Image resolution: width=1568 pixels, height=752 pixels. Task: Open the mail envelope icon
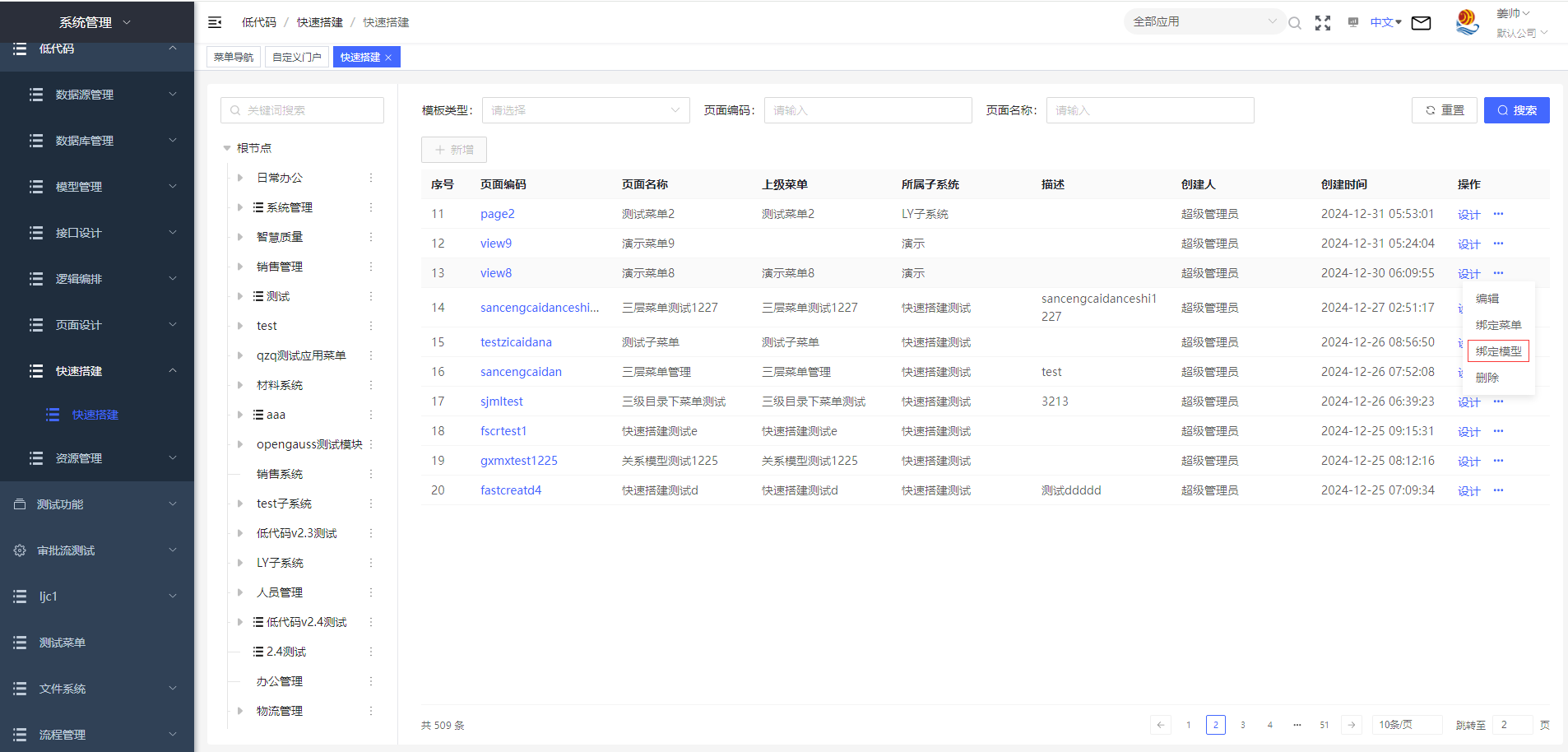(x=1421, y=23)
